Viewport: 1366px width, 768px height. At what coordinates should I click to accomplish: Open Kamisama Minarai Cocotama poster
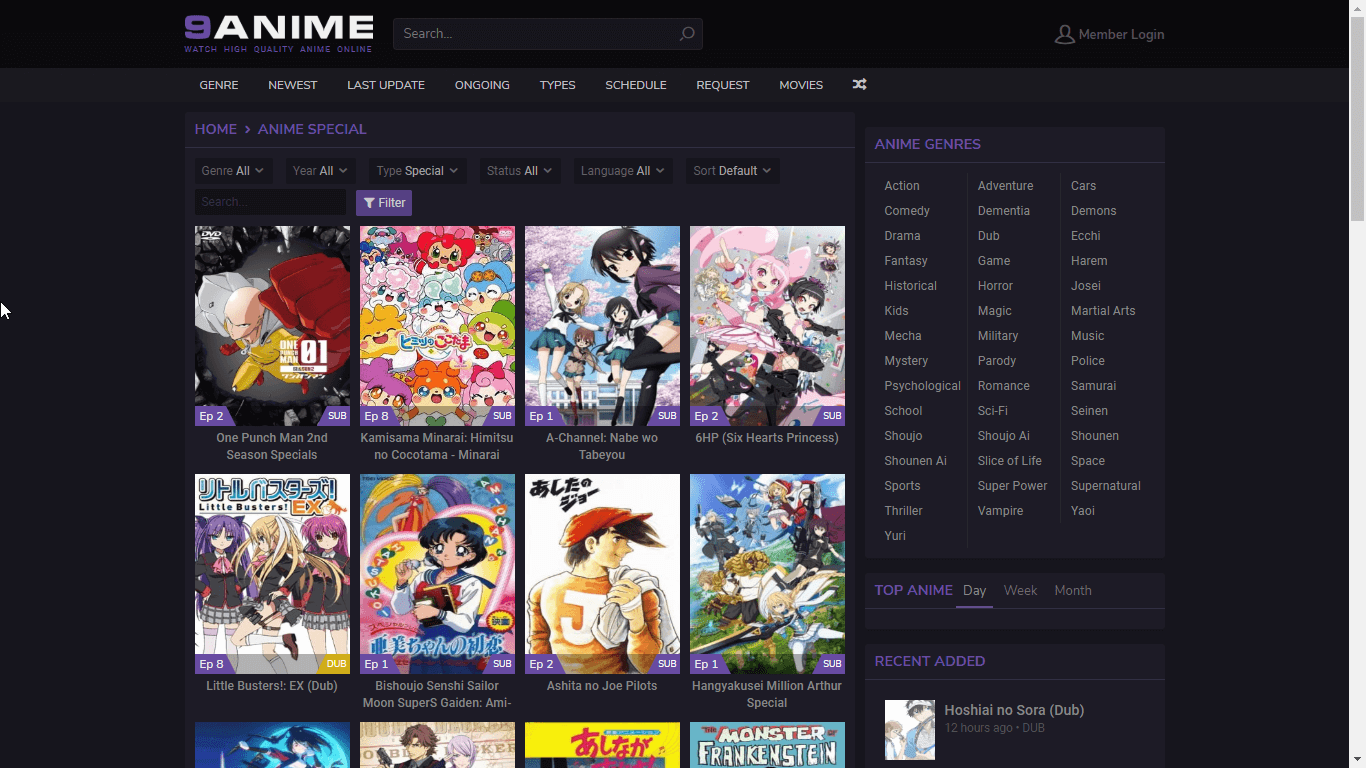[437, 326]
